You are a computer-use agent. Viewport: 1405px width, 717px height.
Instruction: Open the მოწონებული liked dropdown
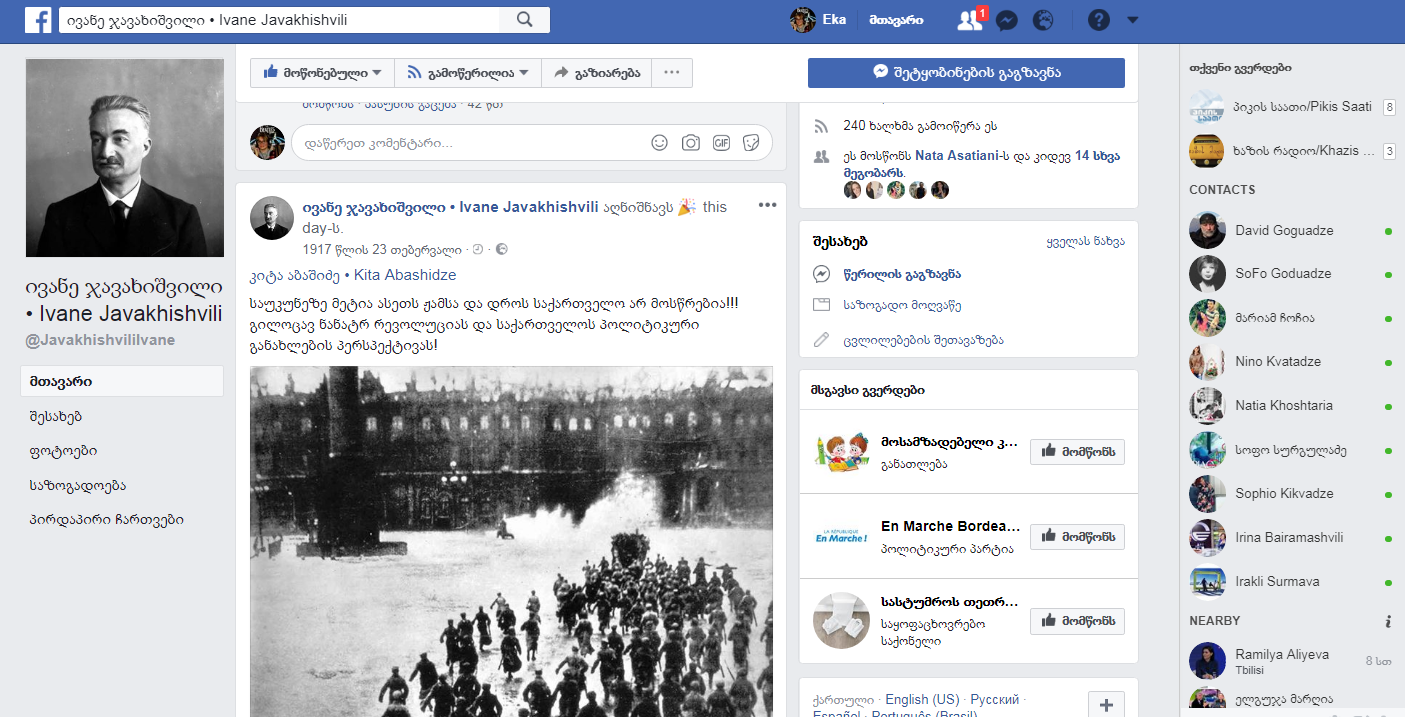pyautogui.click(x=322, y=72)
